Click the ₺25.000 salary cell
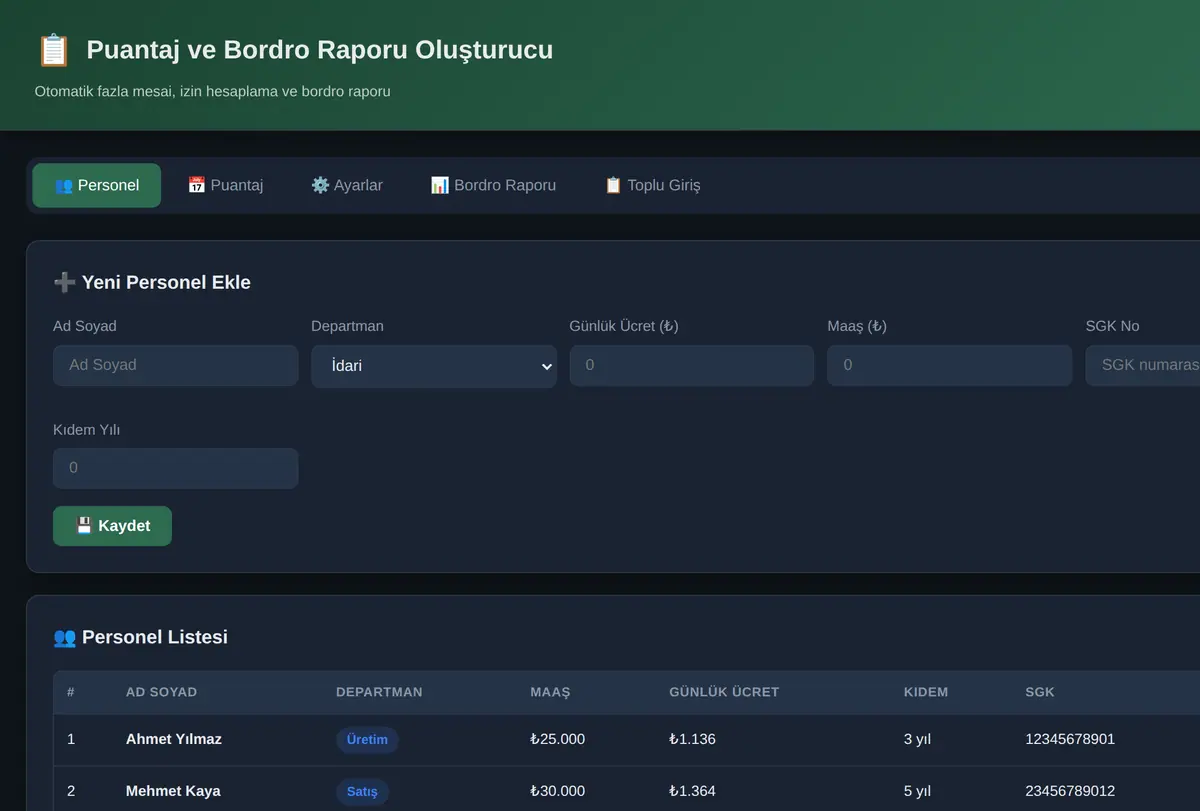The width and height of the screenshot is (1200, 811). [x=558, y=739]
